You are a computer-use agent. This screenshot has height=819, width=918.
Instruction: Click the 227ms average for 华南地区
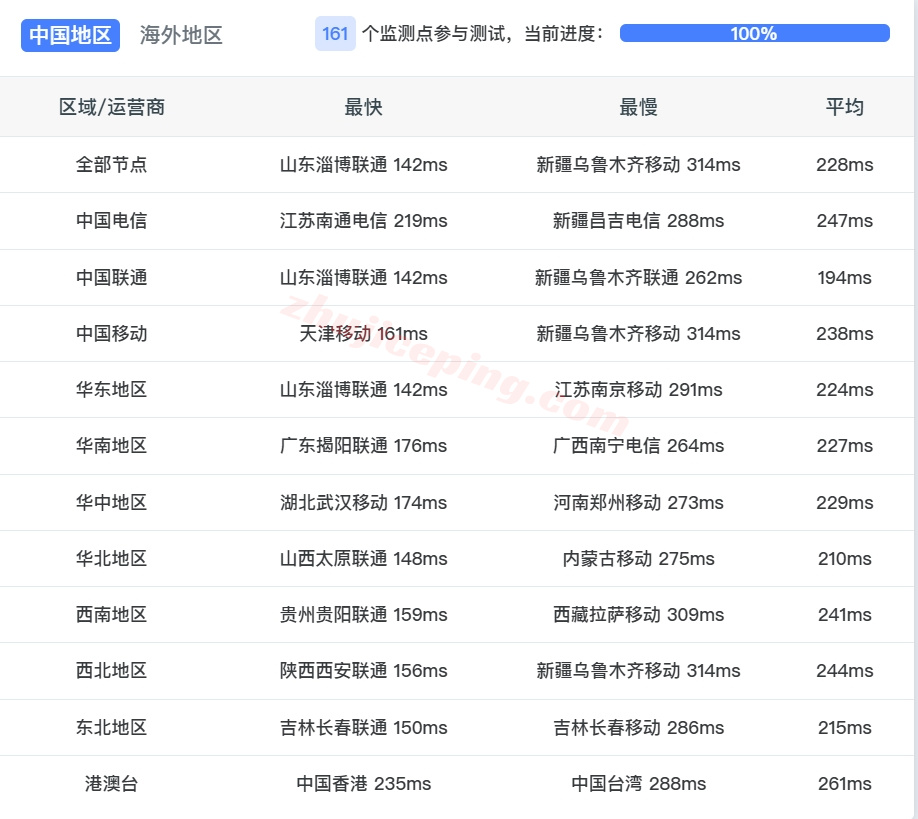[x=844, y=446]
